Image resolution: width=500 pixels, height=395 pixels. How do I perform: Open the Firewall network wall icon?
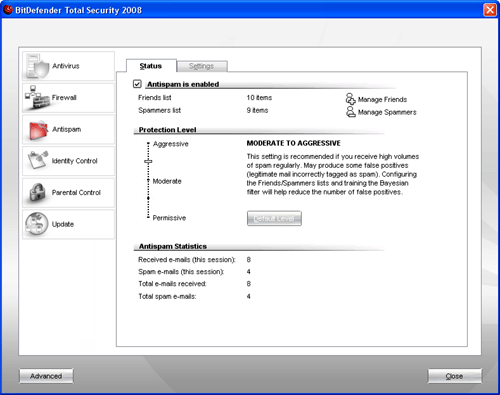[37, 98]
